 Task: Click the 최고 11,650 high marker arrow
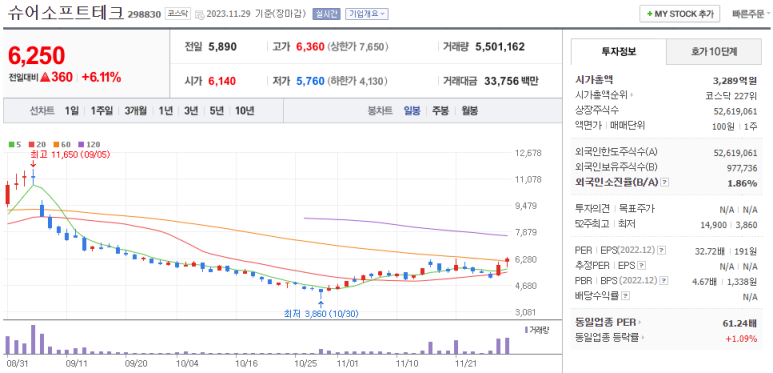click(33, 164)
